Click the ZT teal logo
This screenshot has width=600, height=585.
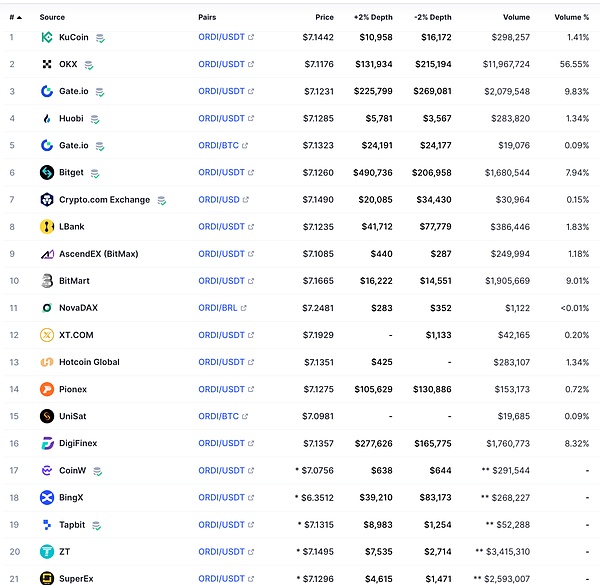coord(47,552)
